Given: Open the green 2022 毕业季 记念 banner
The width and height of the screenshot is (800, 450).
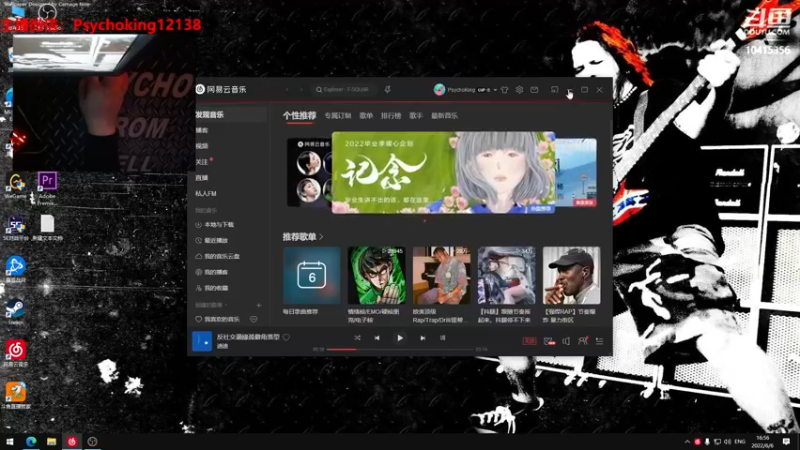Looking at the screenshot, I should click(x=443, y=172).
